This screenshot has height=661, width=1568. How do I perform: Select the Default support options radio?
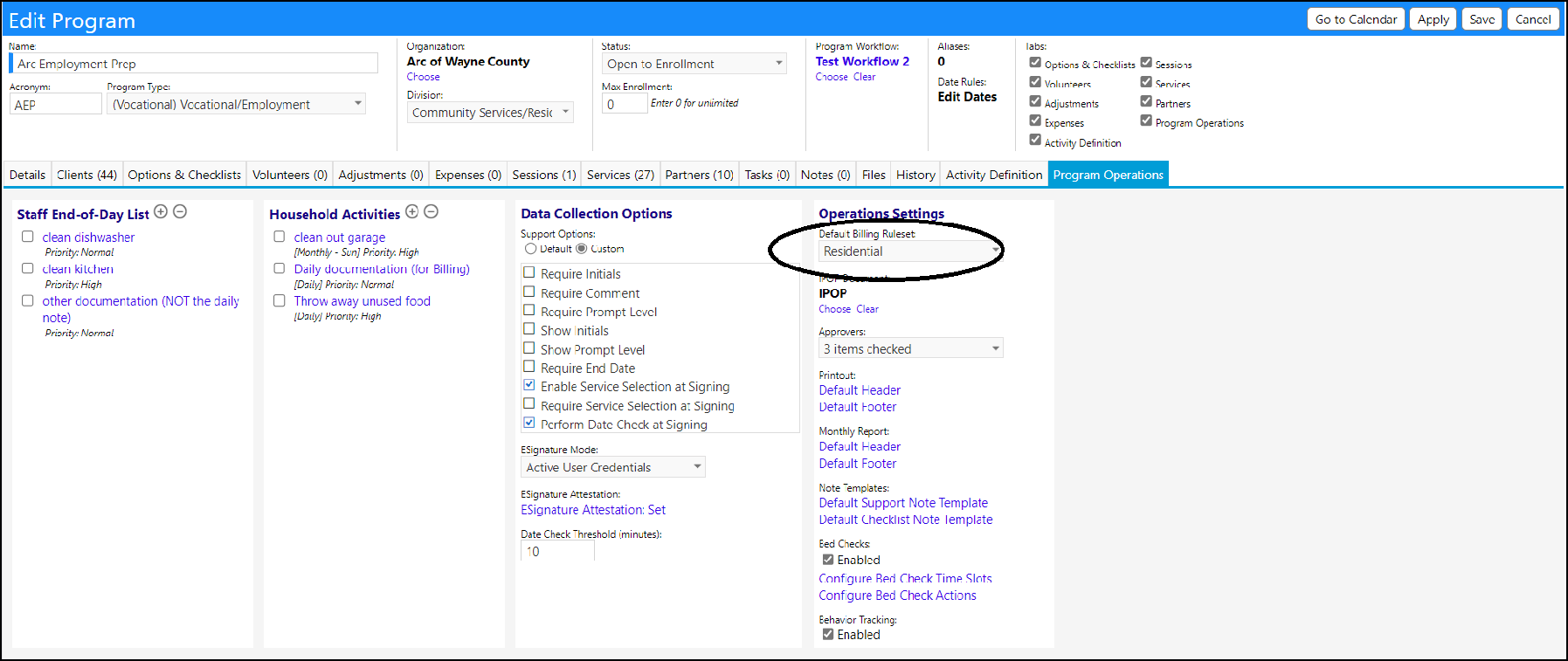[530, 249]
